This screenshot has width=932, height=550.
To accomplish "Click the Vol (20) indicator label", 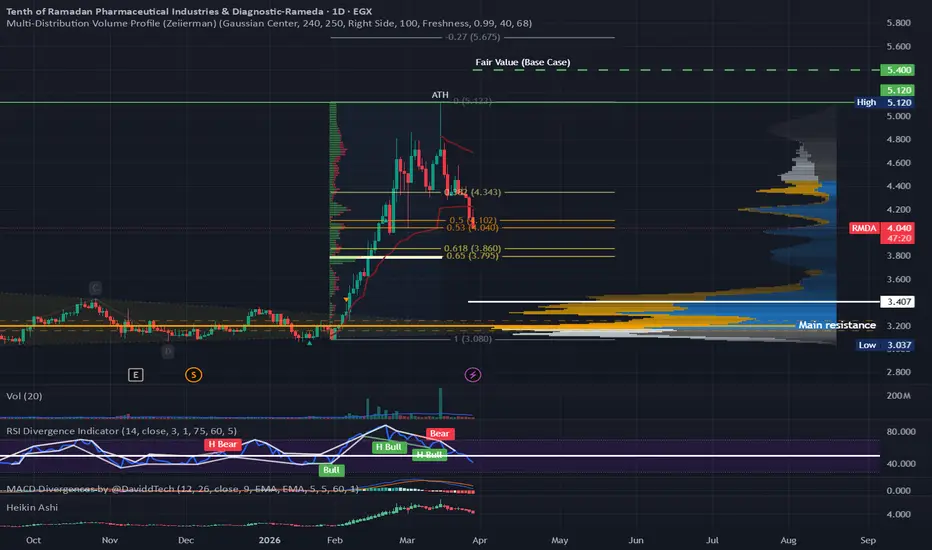I will (24, 396).
